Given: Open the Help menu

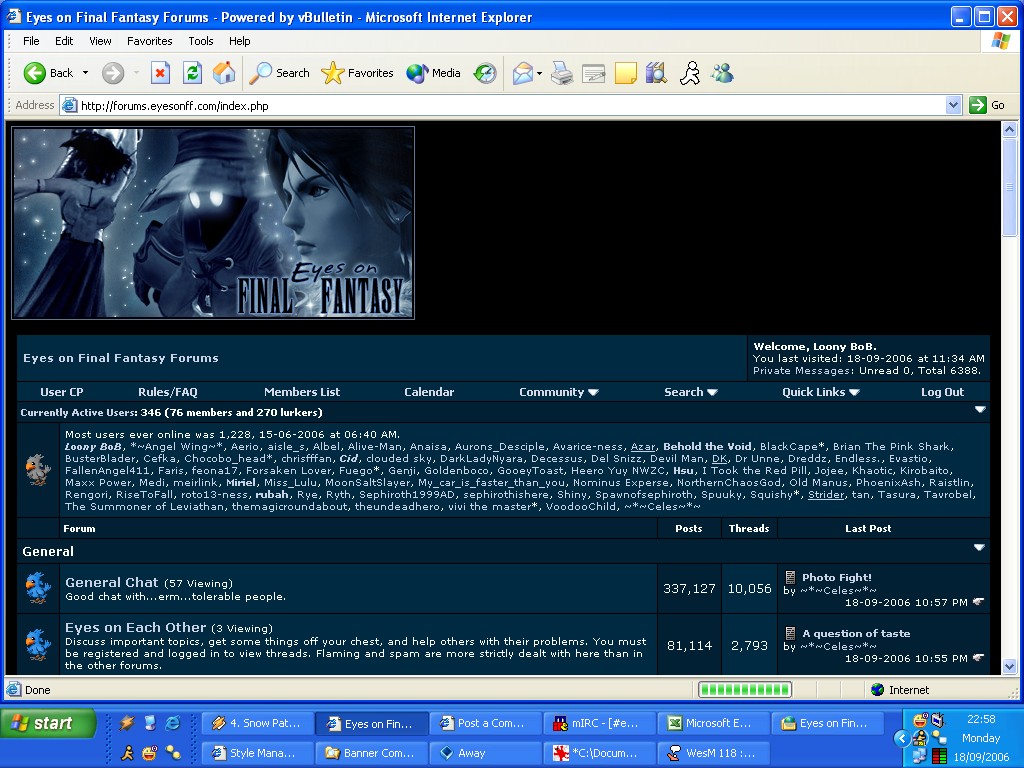Looking at the screenshot, I should click(x=239, y=40).
